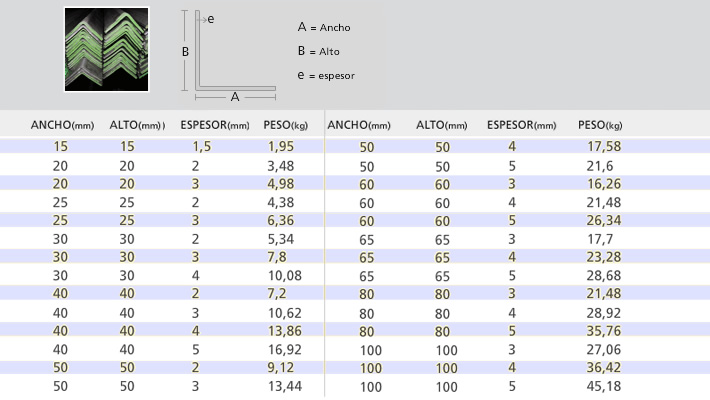Click the steel angle profiles thumbnail photo
The width and height of the screenshot is (710, 400).
(x=106, y=49)
